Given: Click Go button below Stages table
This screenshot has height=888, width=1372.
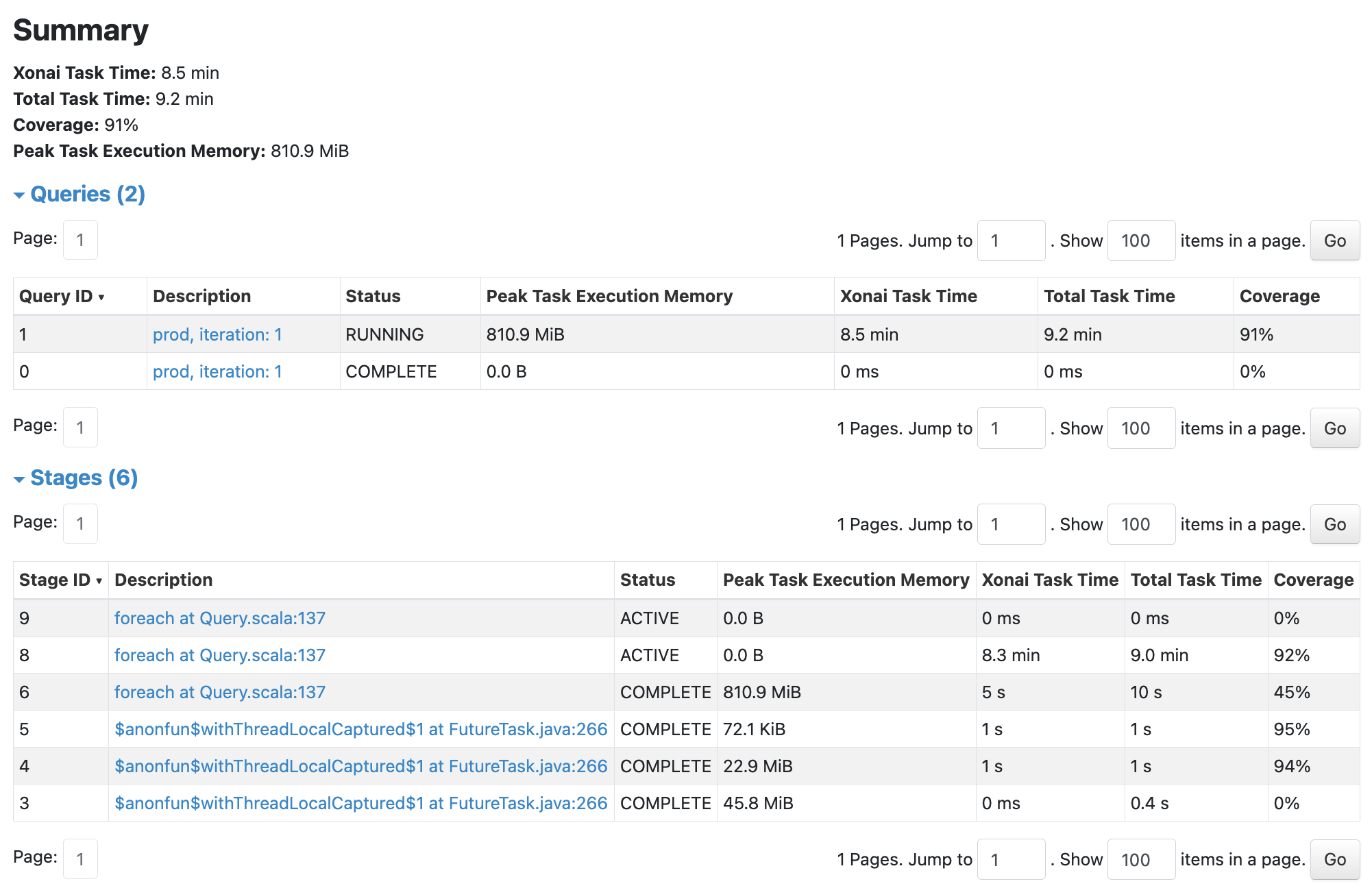Looking at the screenshot, I should [1334, 859].
